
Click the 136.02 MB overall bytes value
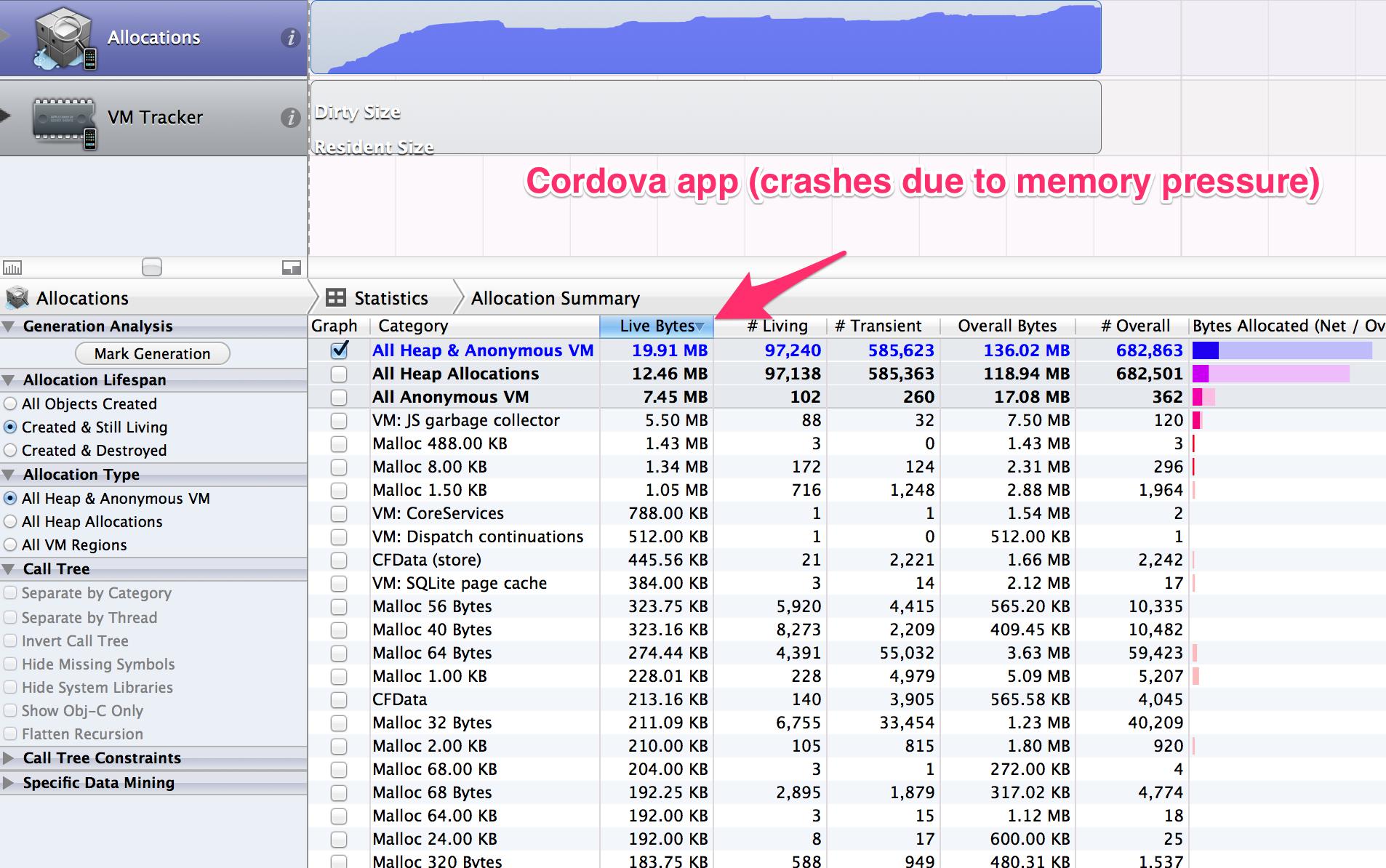click(1026, 350)
